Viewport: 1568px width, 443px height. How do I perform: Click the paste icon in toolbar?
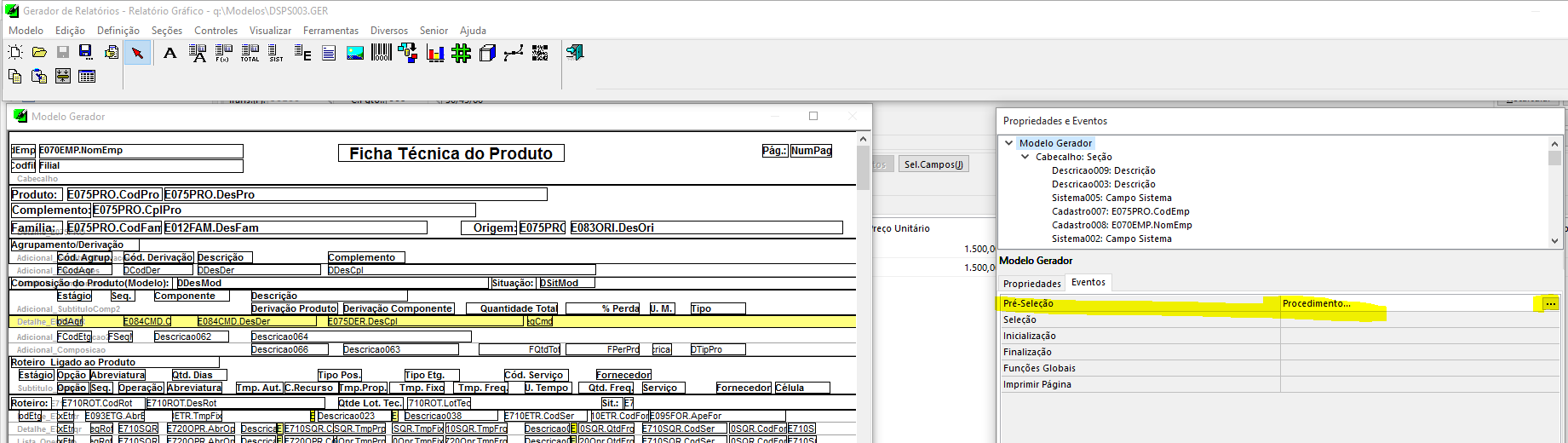click(x=39, y=77)
